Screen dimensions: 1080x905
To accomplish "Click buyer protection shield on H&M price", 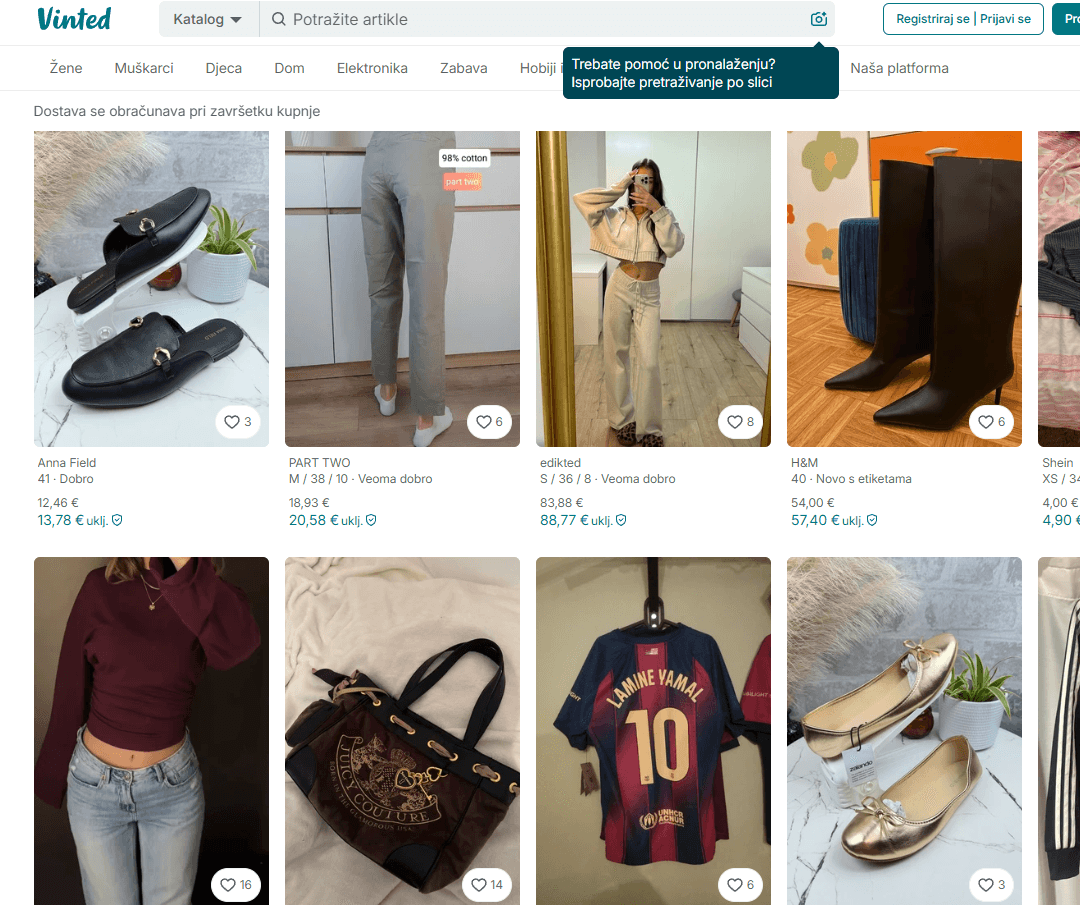I will click(872, 520).
